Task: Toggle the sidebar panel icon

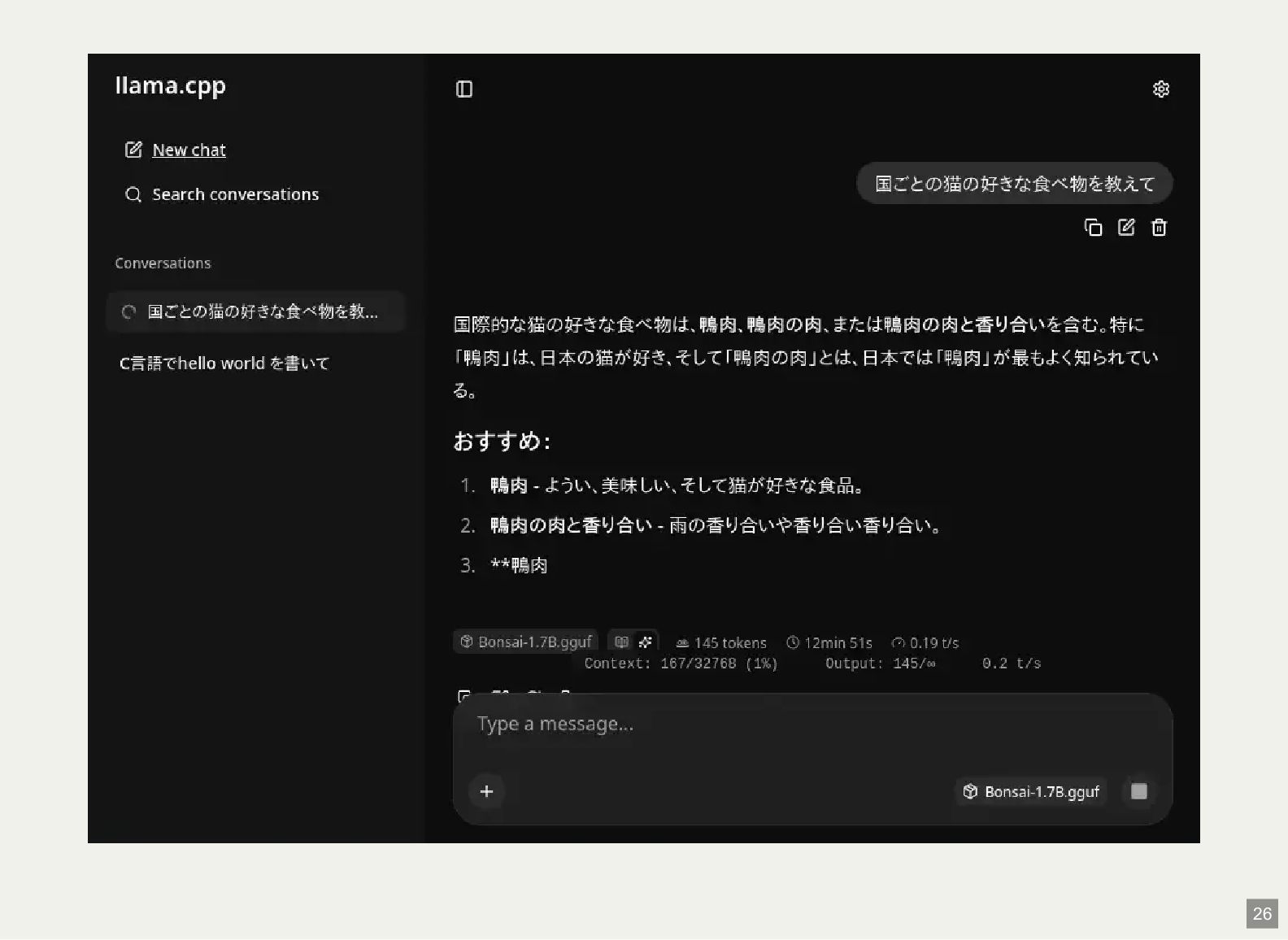Action: 464,89
